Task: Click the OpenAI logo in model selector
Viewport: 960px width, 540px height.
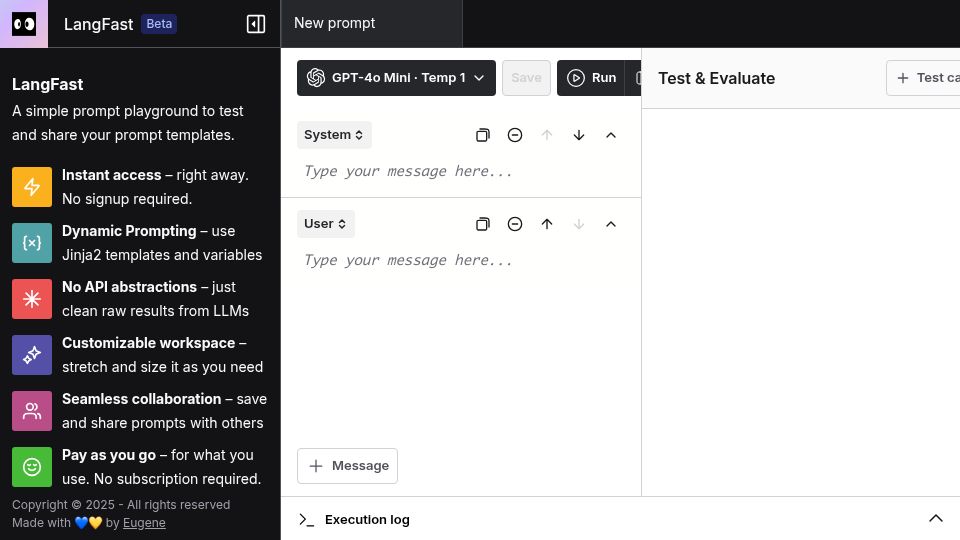Action: click(316, 78)
